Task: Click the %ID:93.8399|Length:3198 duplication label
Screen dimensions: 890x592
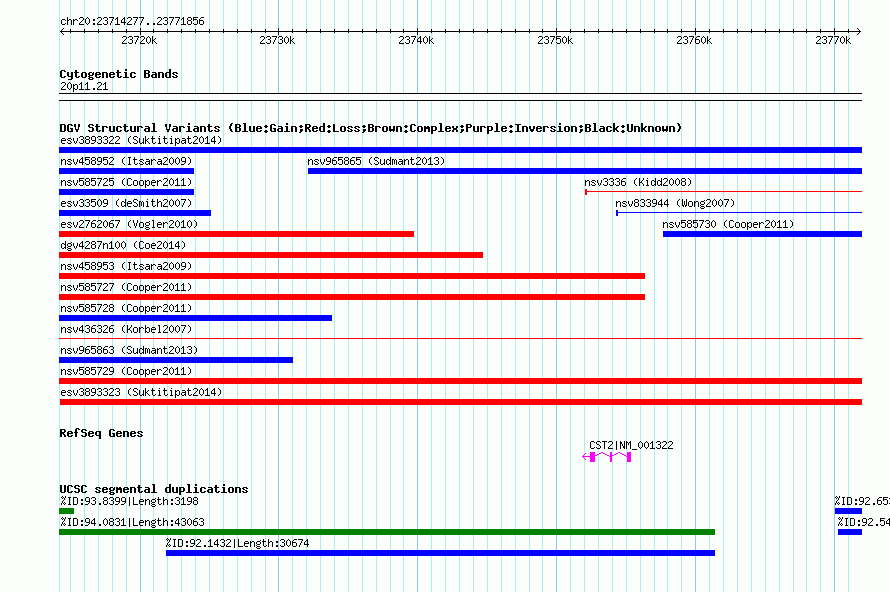Action: click(129, 501)
